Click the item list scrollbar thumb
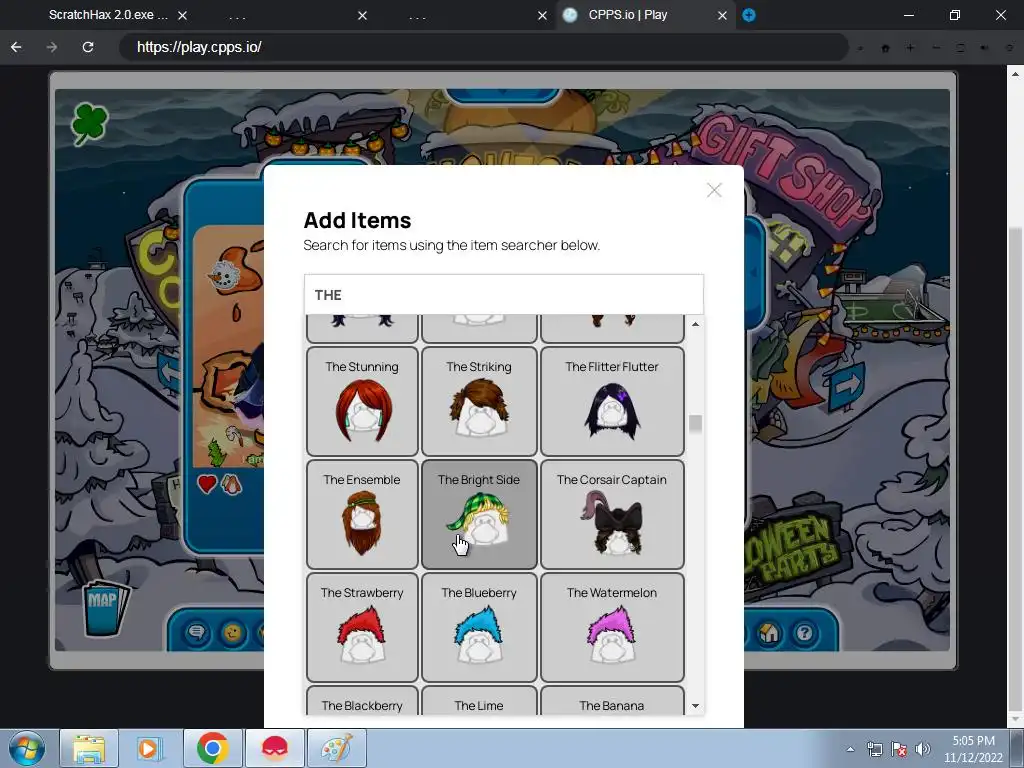The width and height of the screenshot is (1024, 768). (696, 423)
